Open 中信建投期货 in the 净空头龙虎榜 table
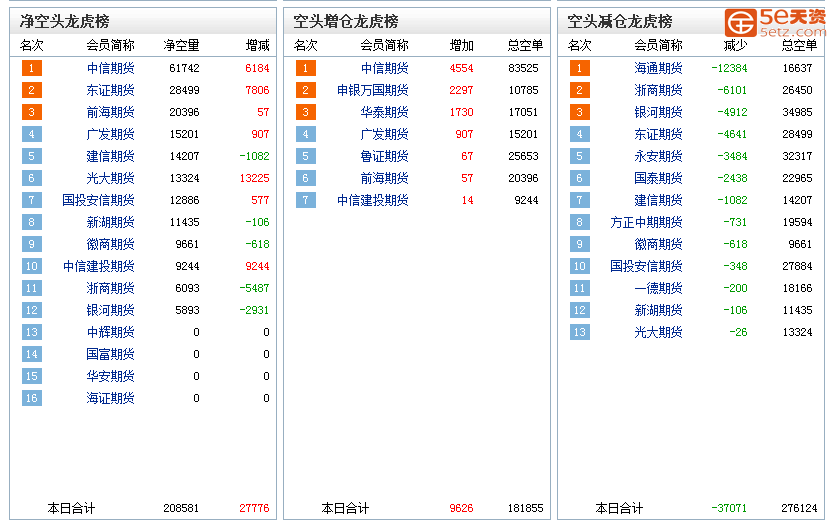832x529 pixels. point(98,266)
